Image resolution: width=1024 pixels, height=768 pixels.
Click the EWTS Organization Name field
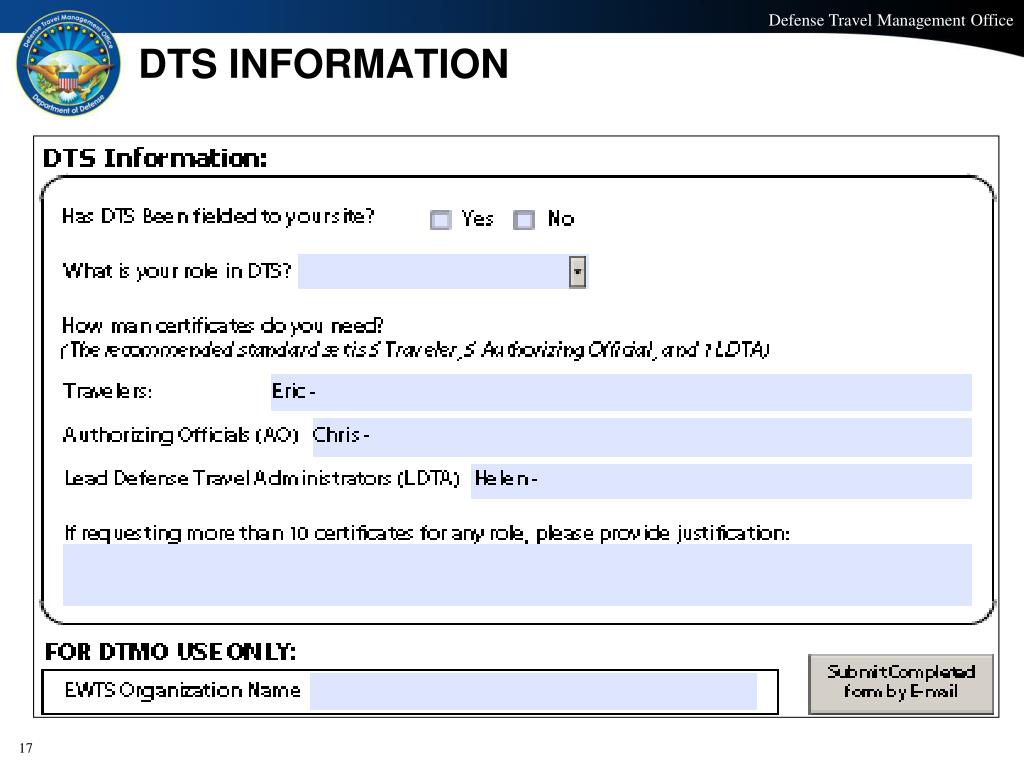coord(534,692)
